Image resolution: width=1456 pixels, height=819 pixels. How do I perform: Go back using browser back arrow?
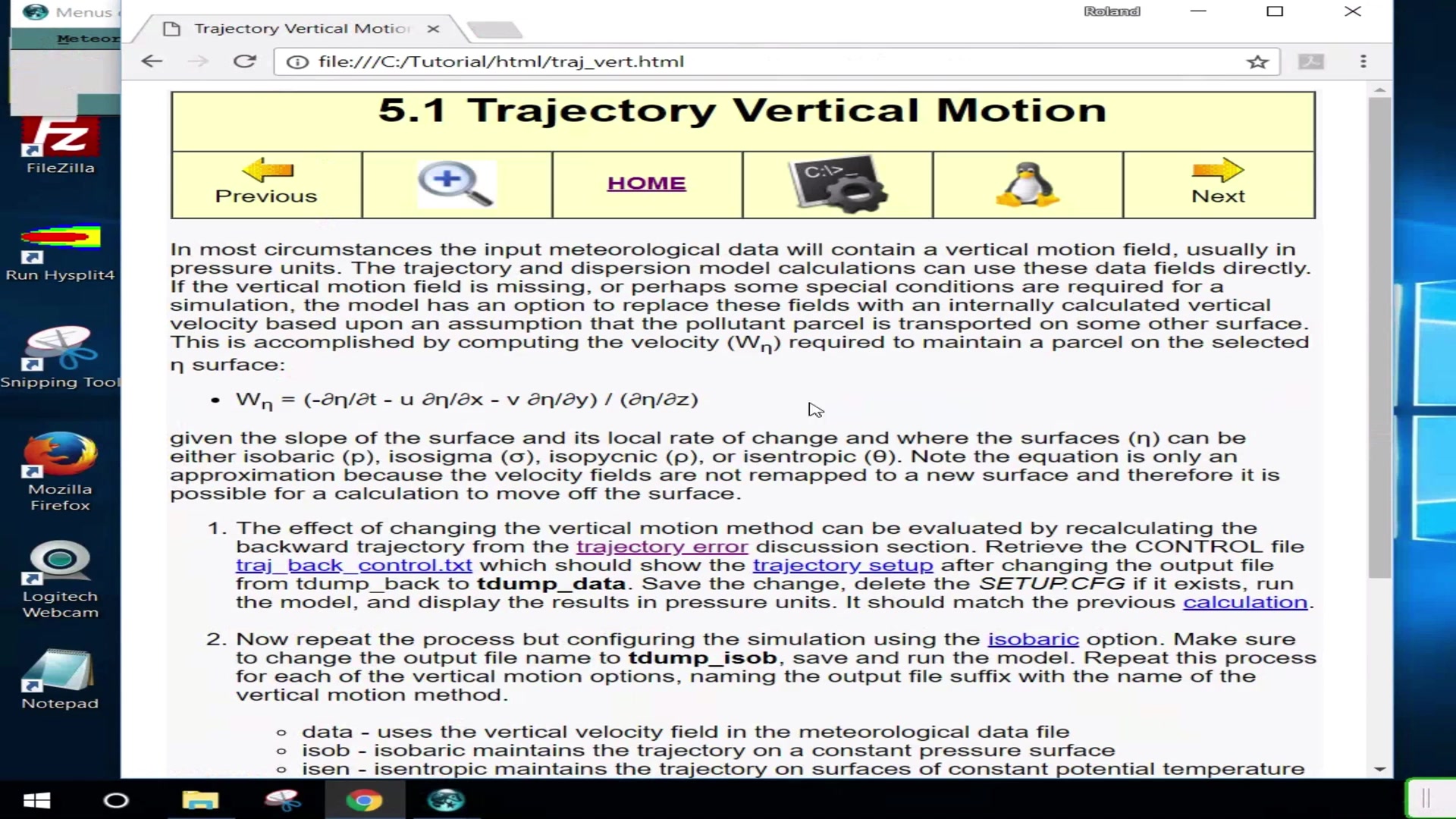point(152,61)
